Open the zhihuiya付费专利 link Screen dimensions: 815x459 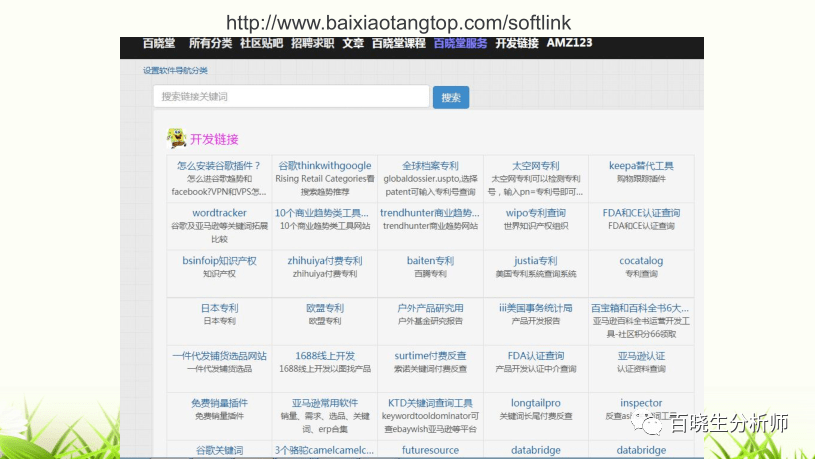(325, 260)
